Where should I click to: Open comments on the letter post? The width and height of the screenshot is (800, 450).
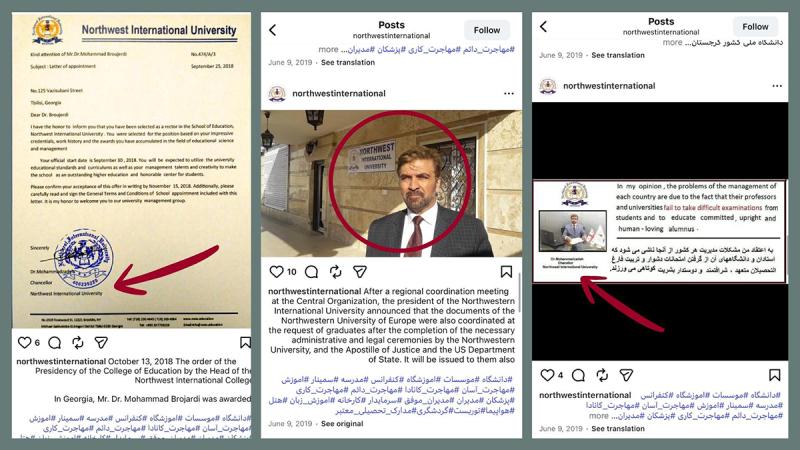[x=55, y=342]
